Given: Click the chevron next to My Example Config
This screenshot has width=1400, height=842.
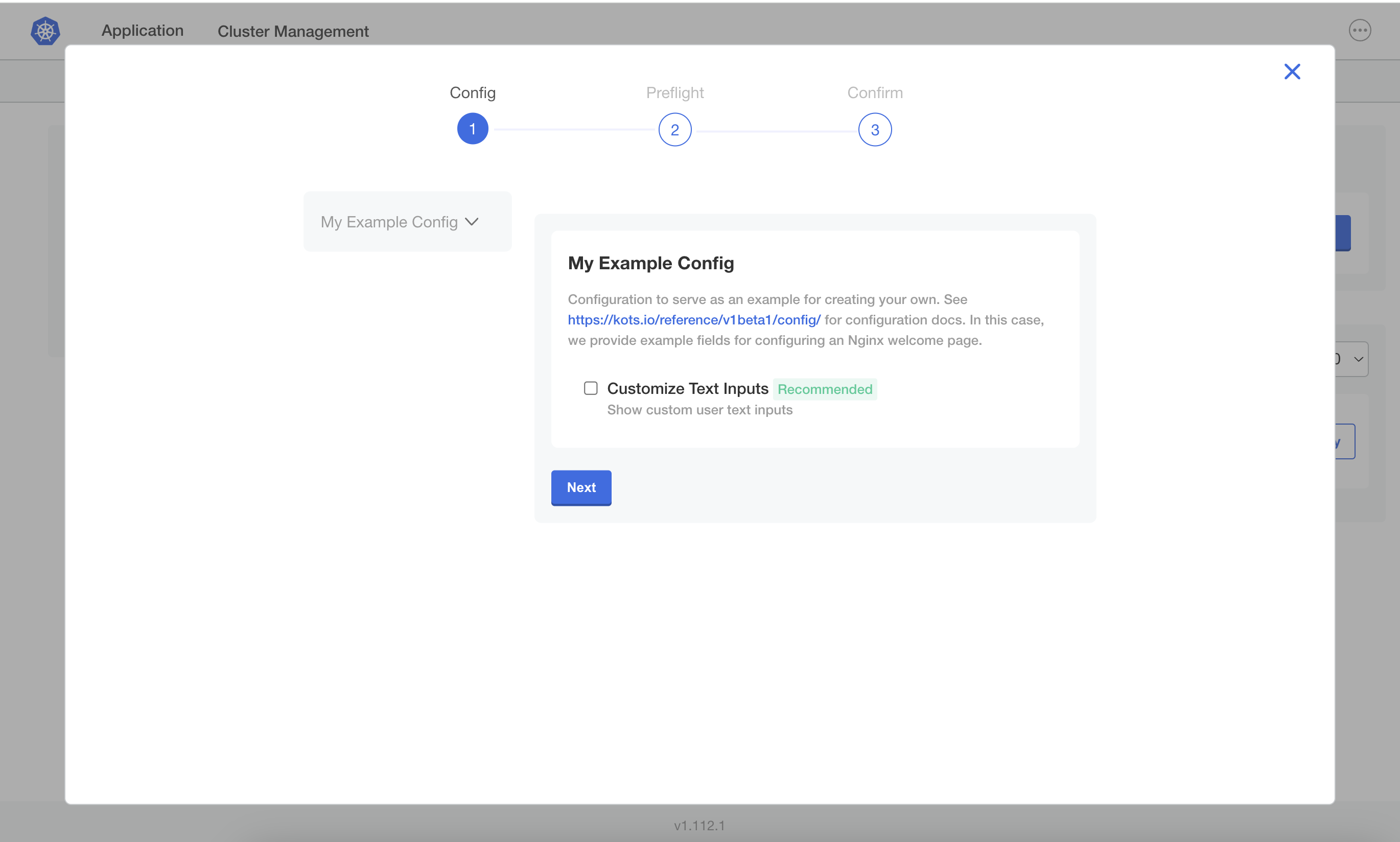Looking at the screenshot, I should tap(473, 222).
